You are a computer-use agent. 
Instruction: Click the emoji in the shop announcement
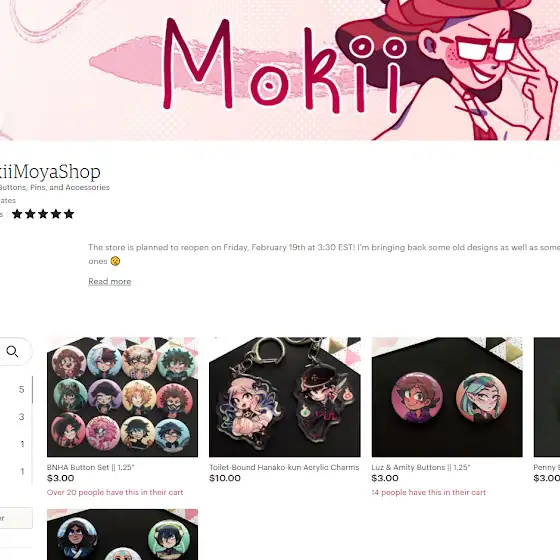(115, 261)
